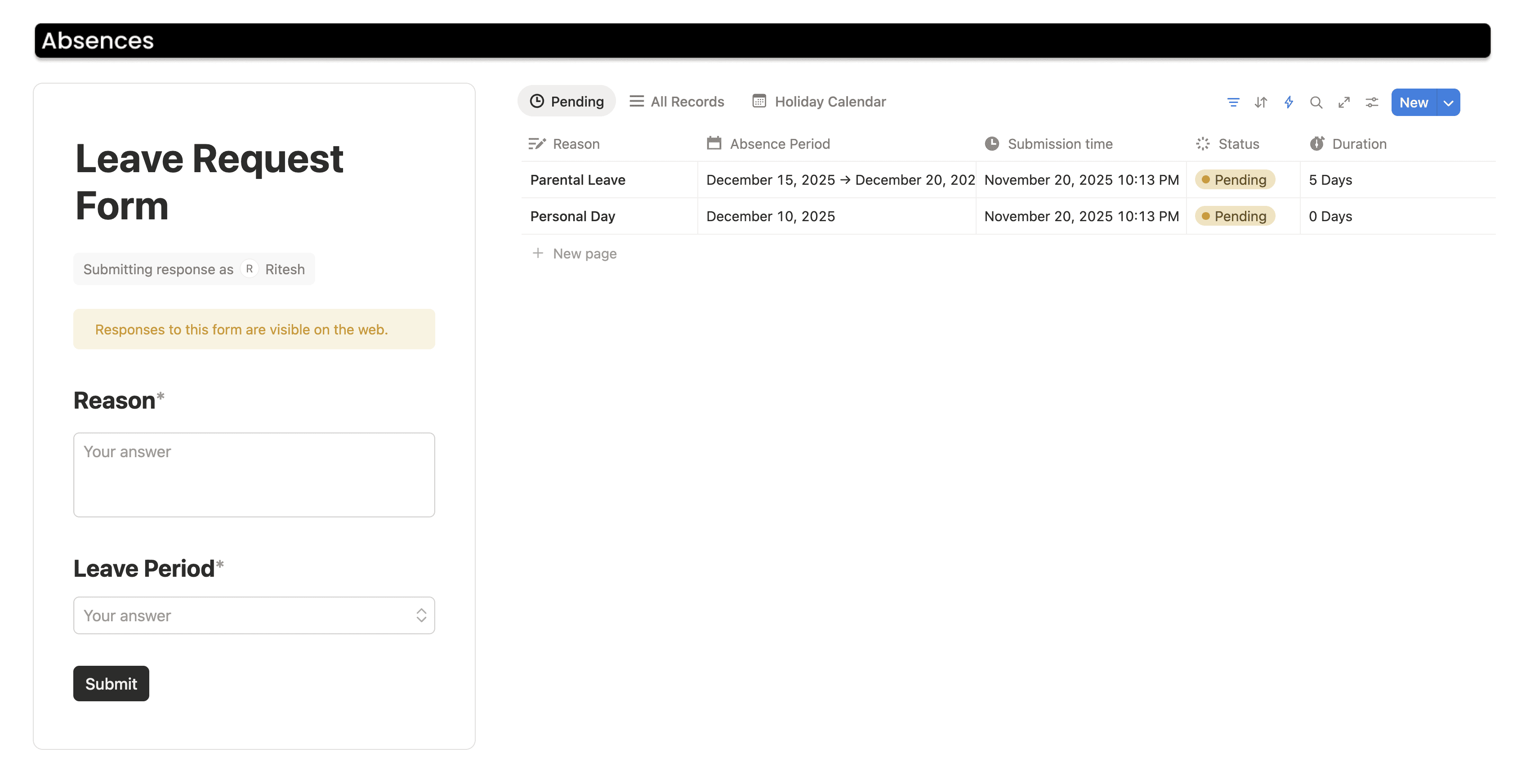Viewport: 1517px width, 784px height.
Task: Click the Absence Period column header
Action: [779, 143]
